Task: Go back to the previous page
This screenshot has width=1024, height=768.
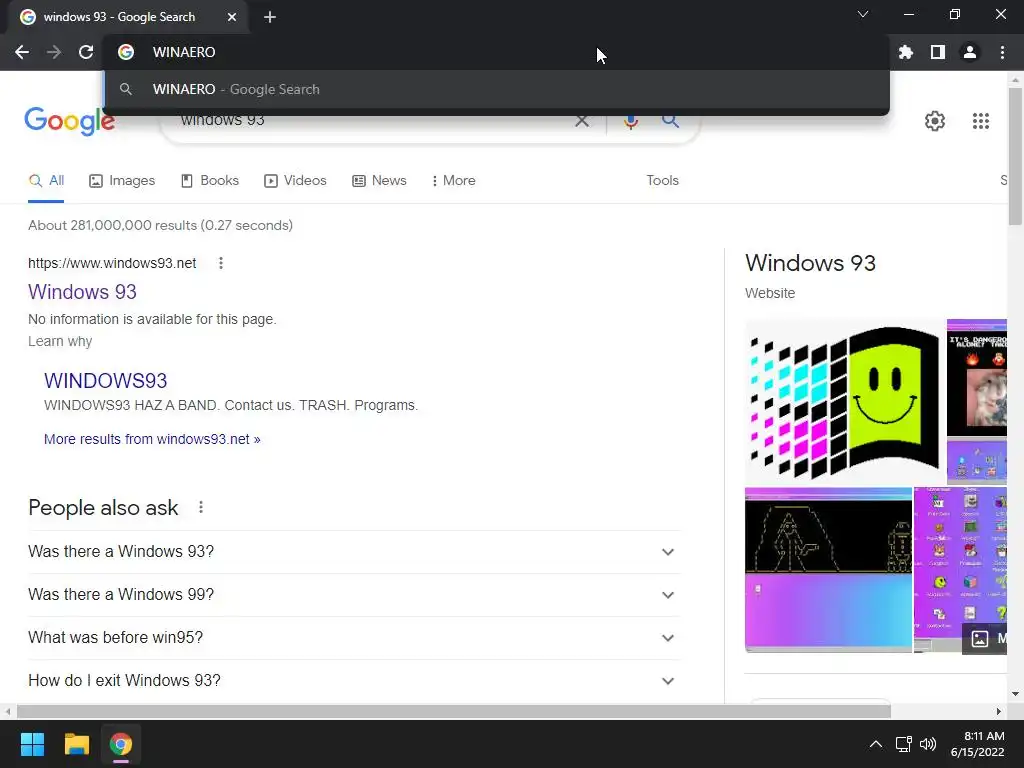Action: coord(22,52)
